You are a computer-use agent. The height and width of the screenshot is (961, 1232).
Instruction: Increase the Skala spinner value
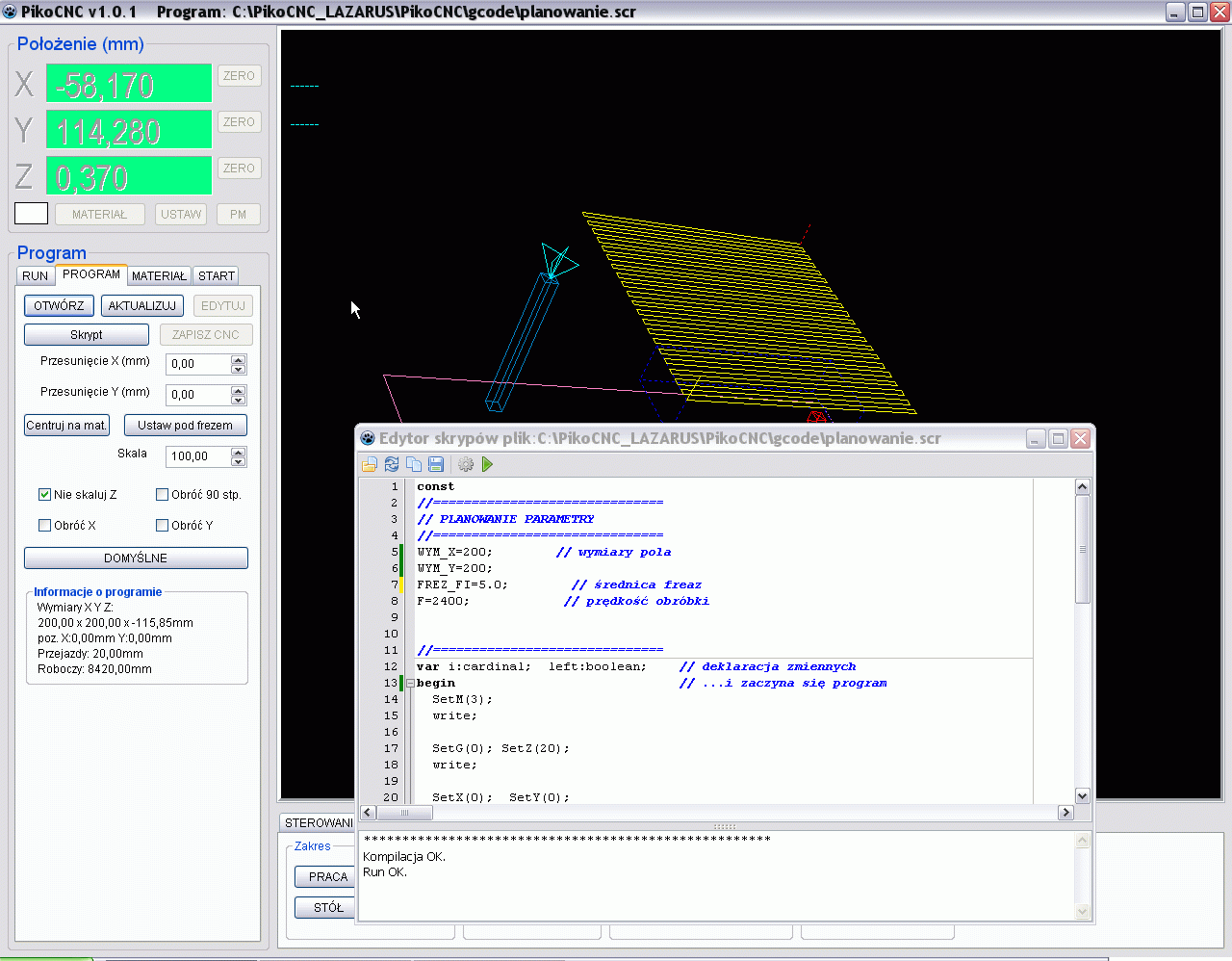(239, 452)
